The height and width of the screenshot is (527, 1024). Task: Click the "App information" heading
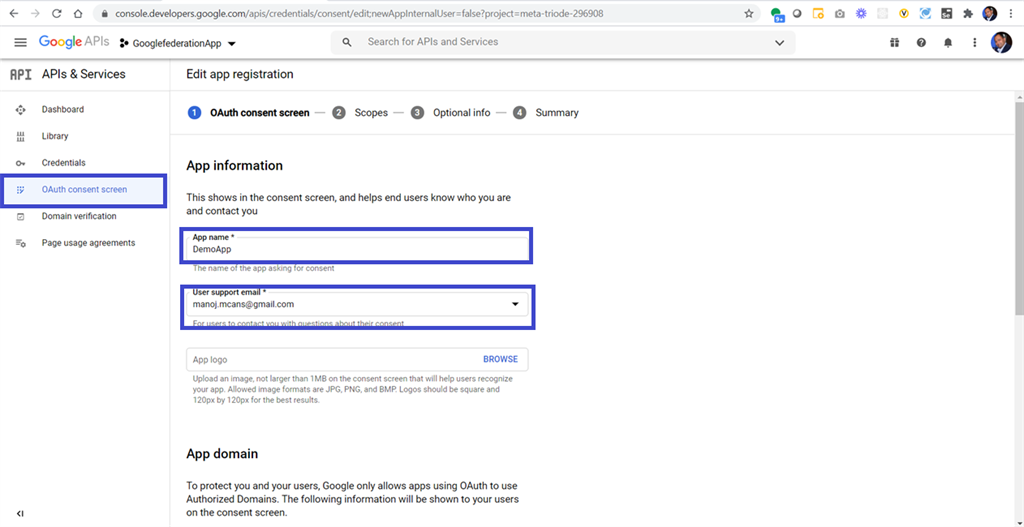pyautogui.click(x=234, y=166)
